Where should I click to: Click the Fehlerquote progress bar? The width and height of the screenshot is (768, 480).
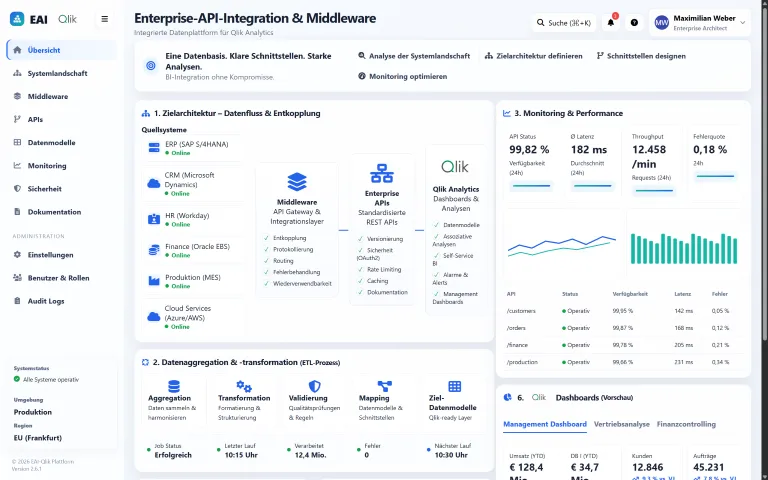click(x=715, y=176)
